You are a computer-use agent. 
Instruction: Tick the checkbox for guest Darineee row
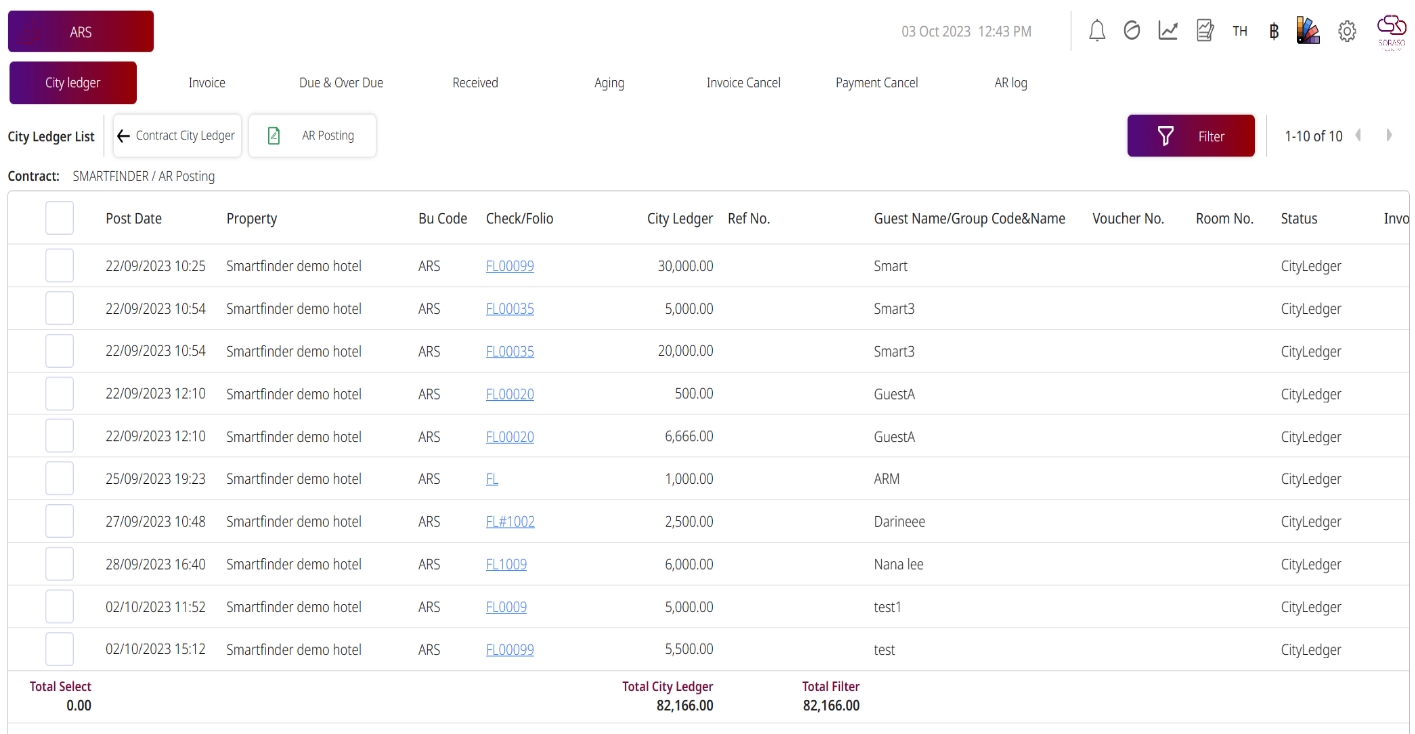coord(60,521)
